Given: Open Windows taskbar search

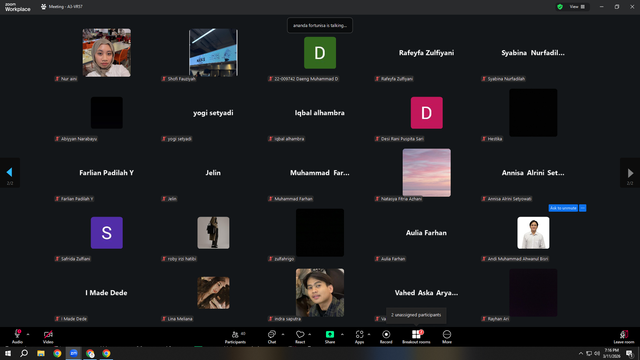Looking at the screenshot, I should 24,353.
